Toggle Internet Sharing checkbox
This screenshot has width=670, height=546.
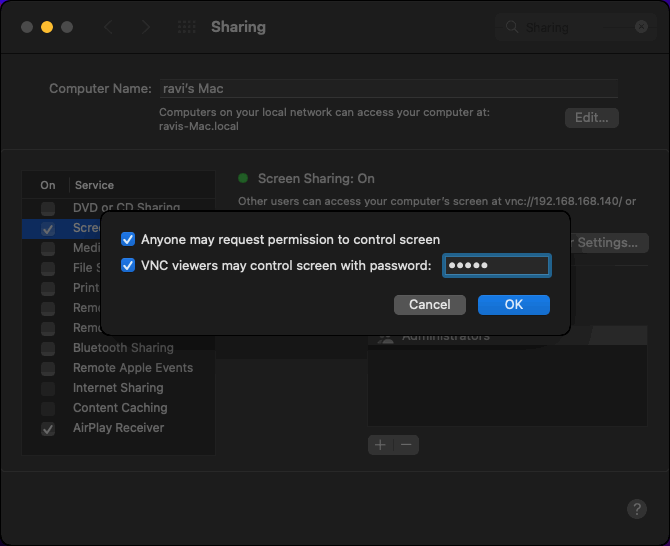tap(48, 388)
